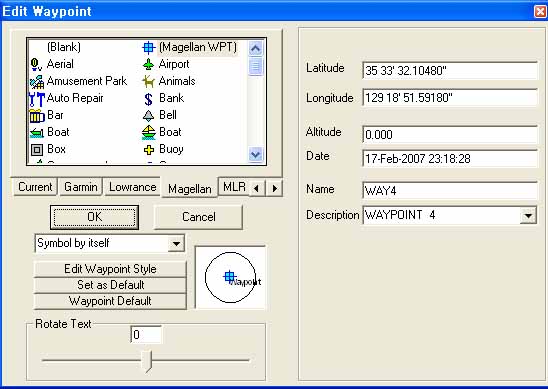The image size is (548, 389).
Task: Select the Box square symbol icon
Action: point(37,150)
